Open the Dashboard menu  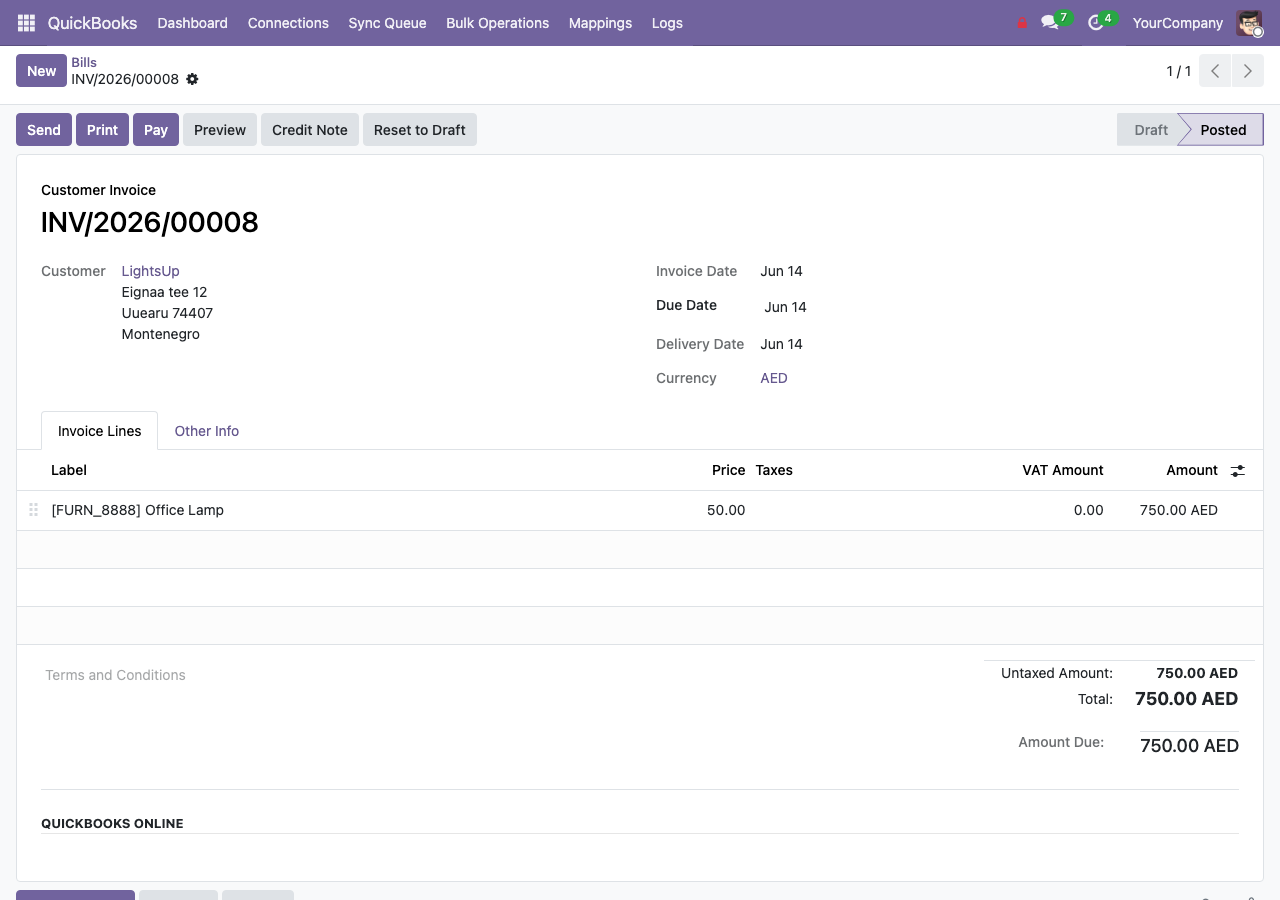pyautogui.click(x=192, y=23)
